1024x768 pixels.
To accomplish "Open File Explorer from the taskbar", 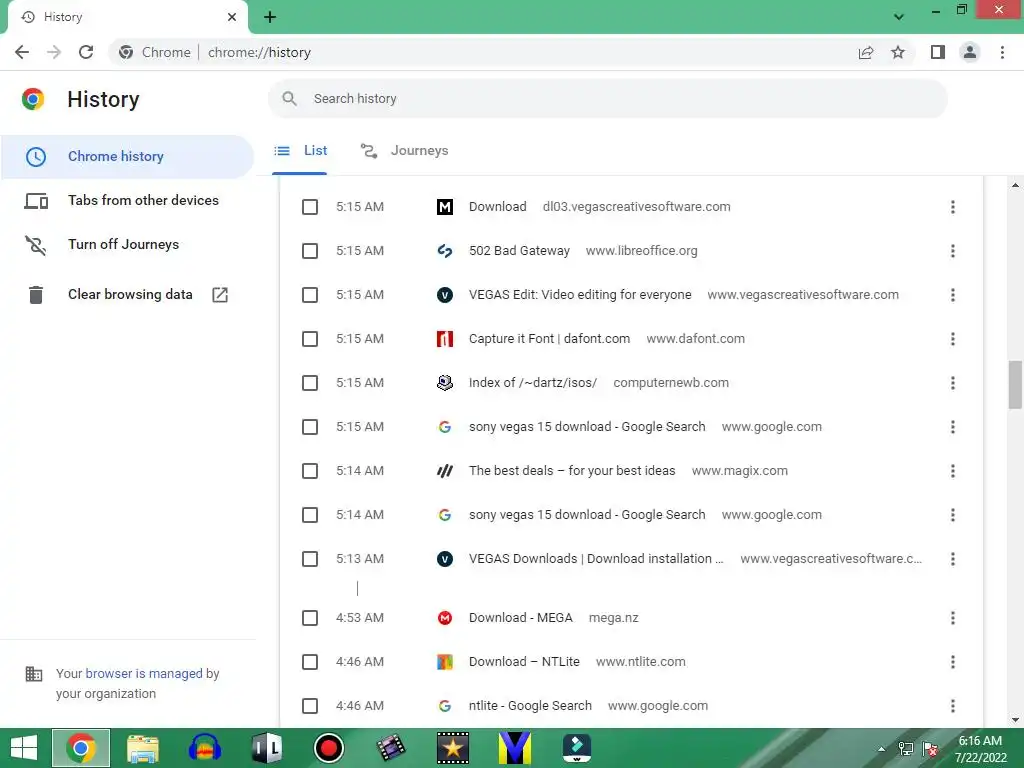I will [x=142, y=748].
